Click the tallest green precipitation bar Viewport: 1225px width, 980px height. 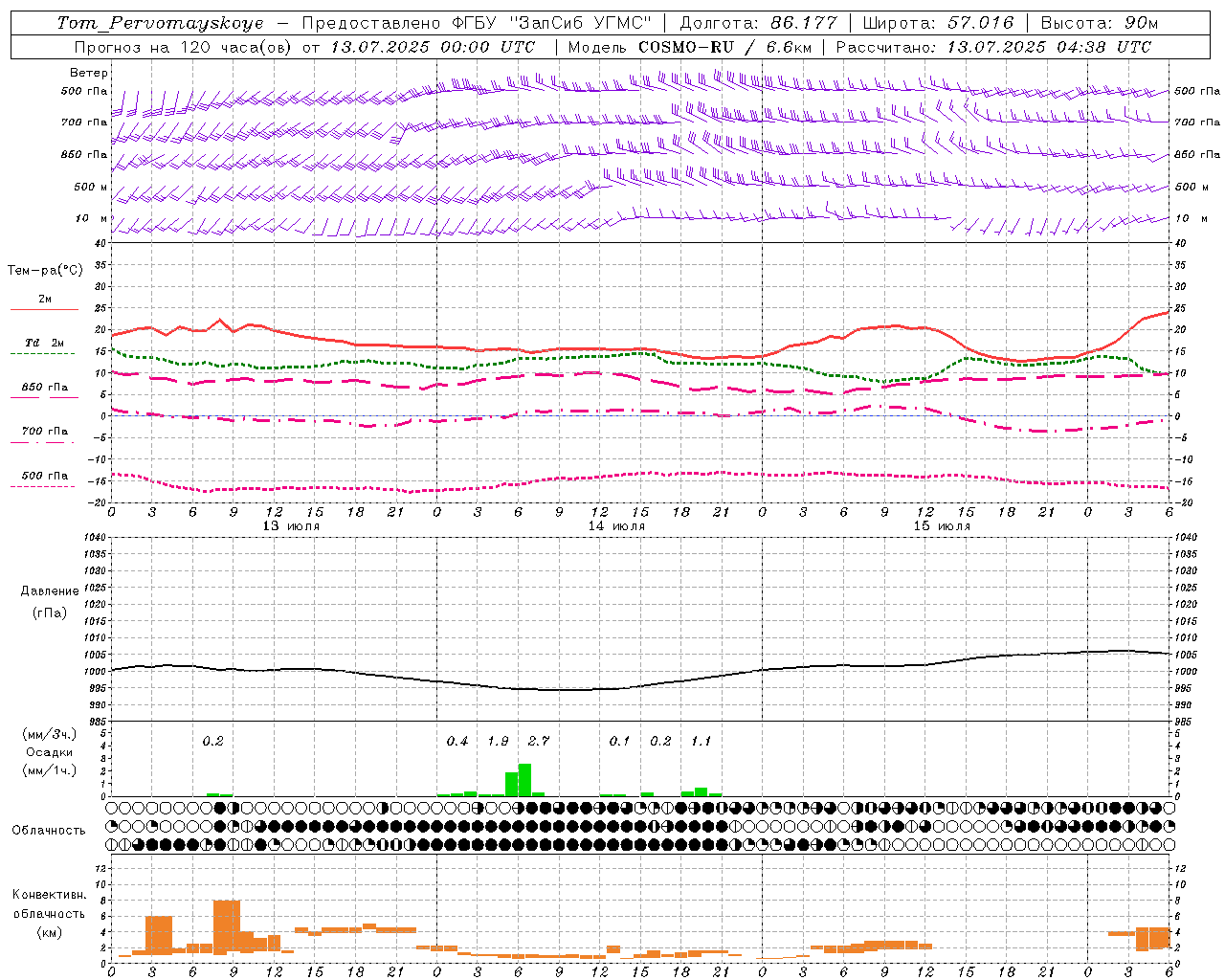524,780
